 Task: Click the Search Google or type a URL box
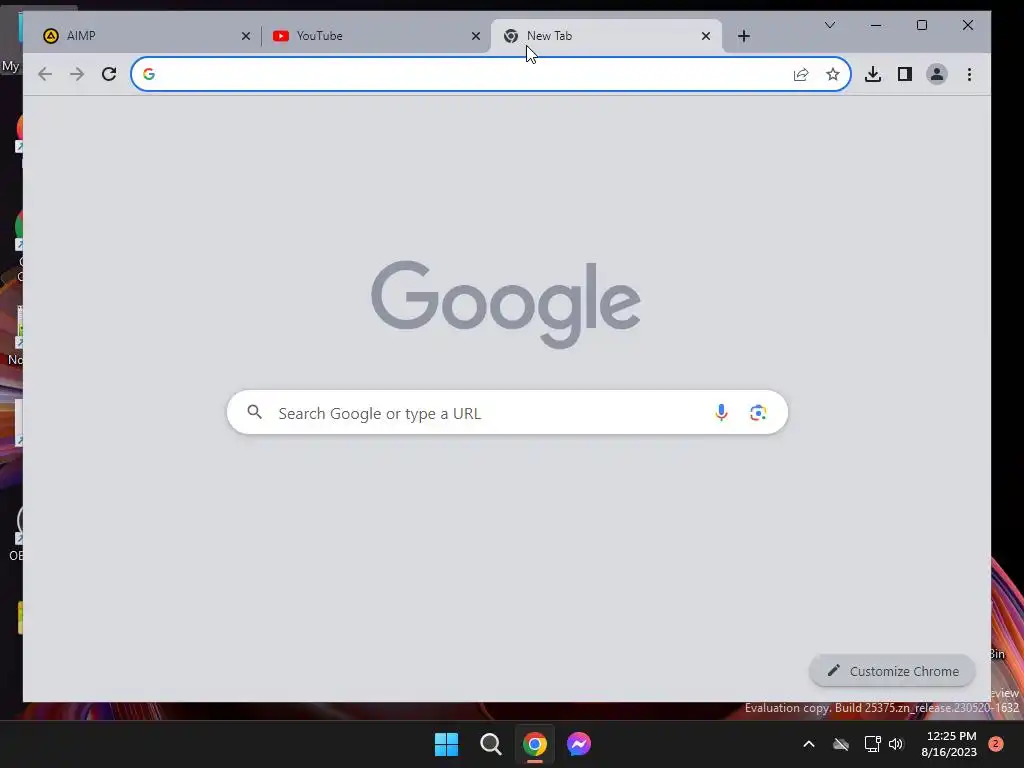pos(507,413)
